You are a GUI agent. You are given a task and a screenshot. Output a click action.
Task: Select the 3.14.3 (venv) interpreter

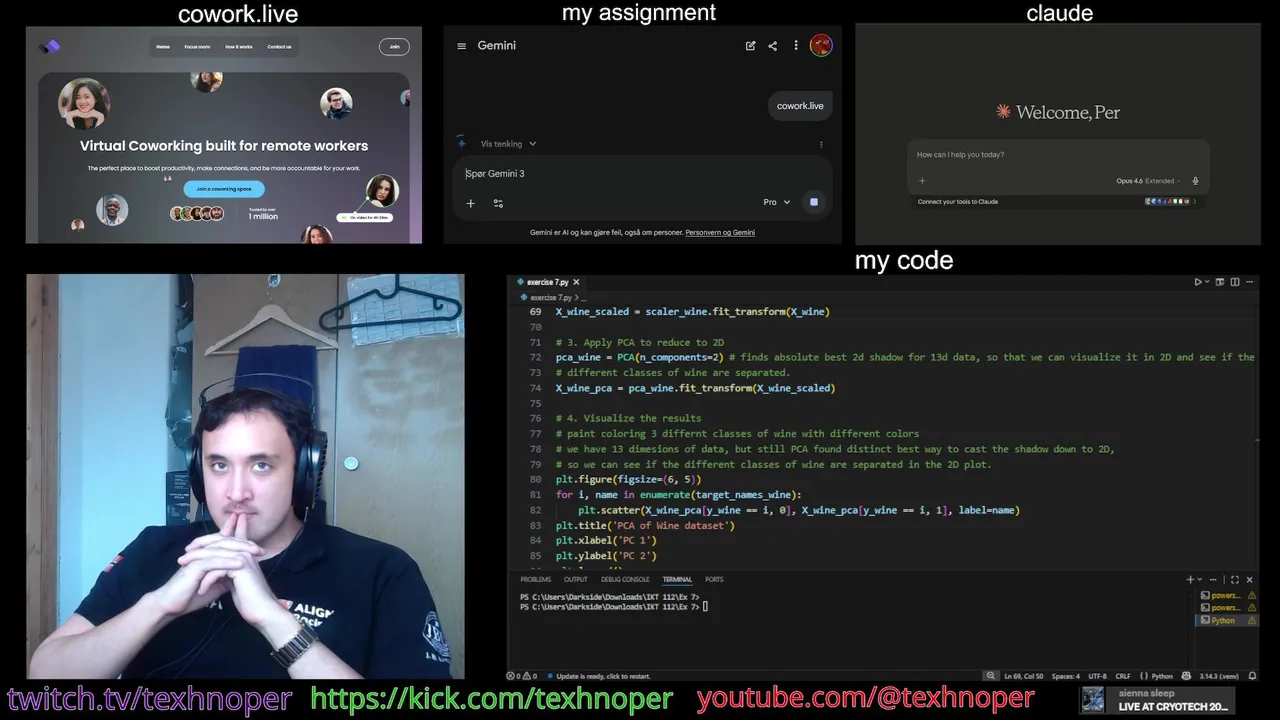[x=1218, y=677]
